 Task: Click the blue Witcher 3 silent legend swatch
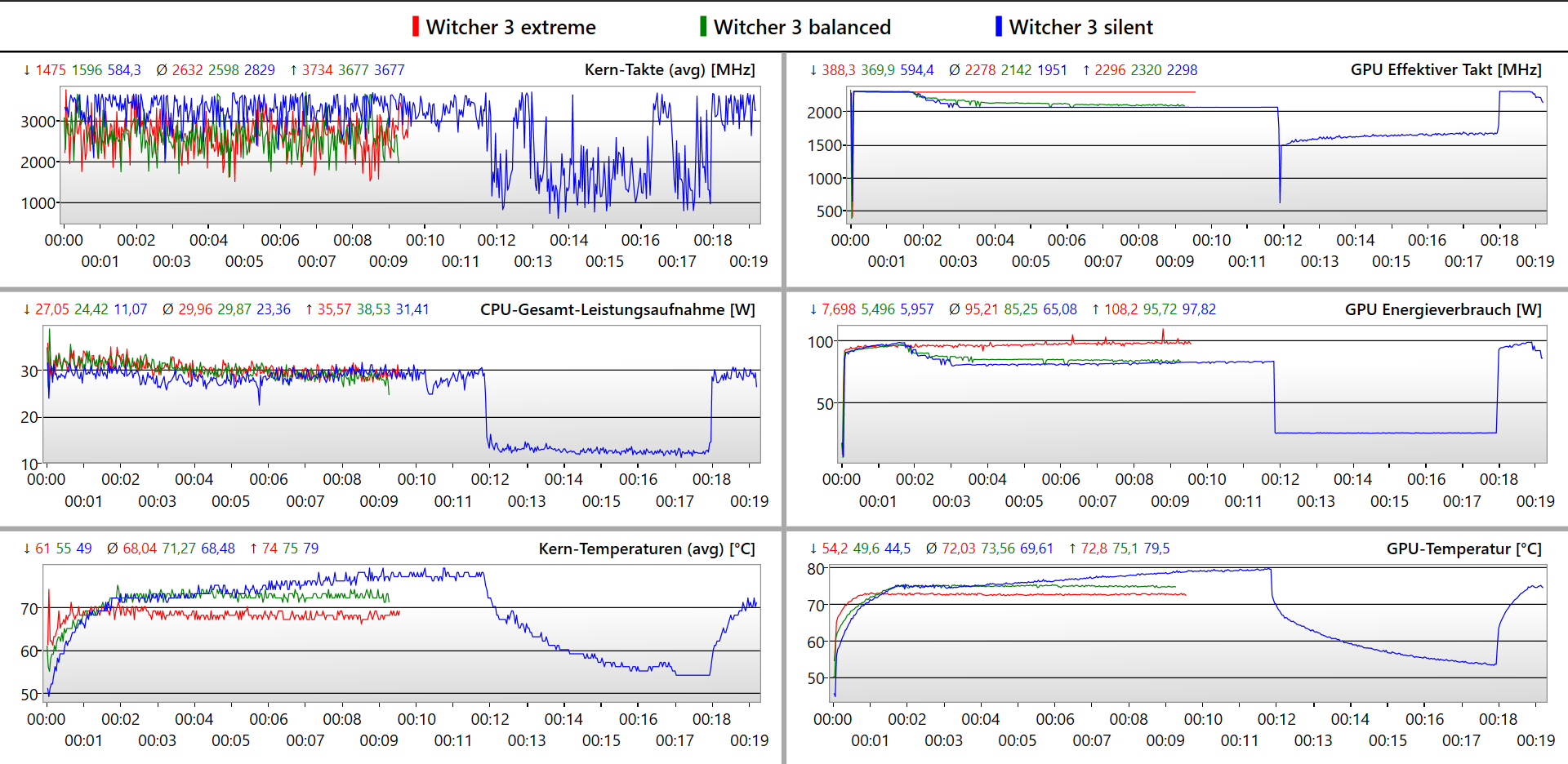tap(998, 27)
